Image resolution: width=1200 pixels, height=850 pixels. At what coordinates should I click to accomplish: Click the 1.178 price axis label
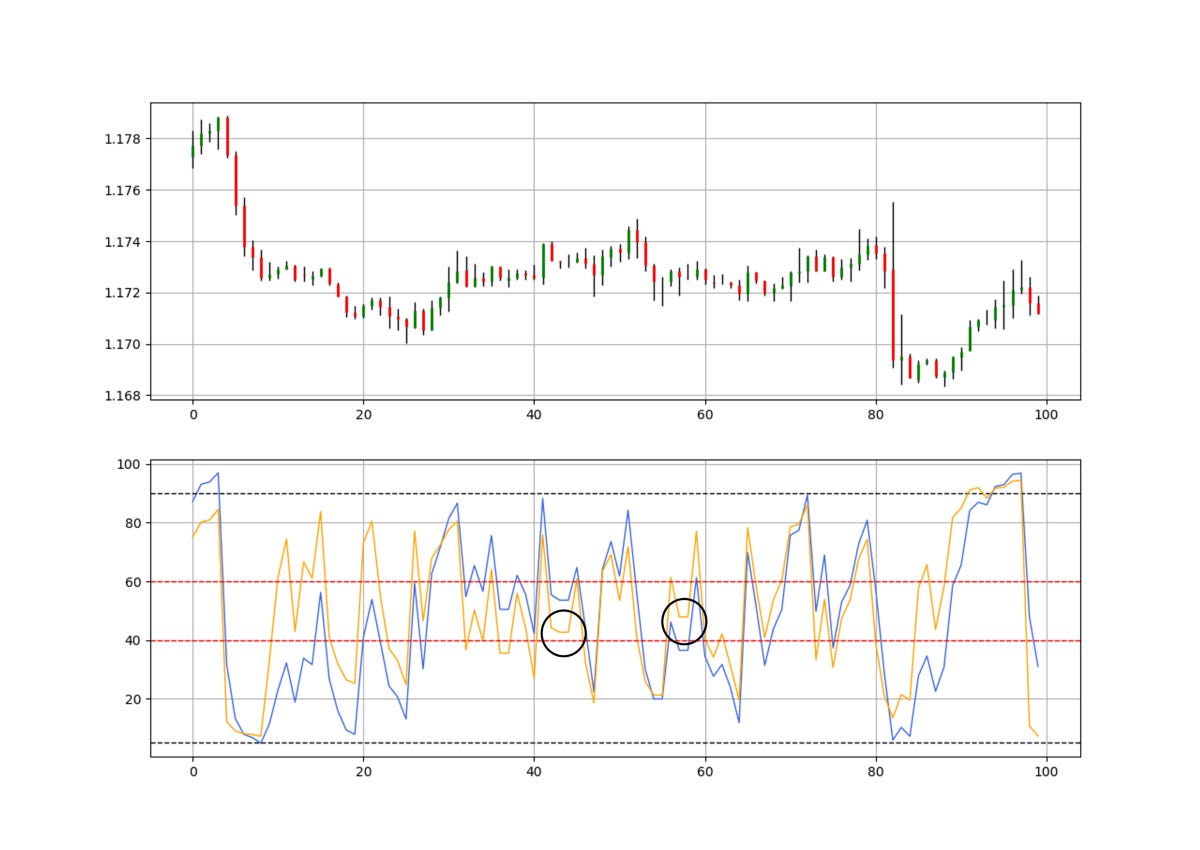pyautogui.click(x=123, y=139)
